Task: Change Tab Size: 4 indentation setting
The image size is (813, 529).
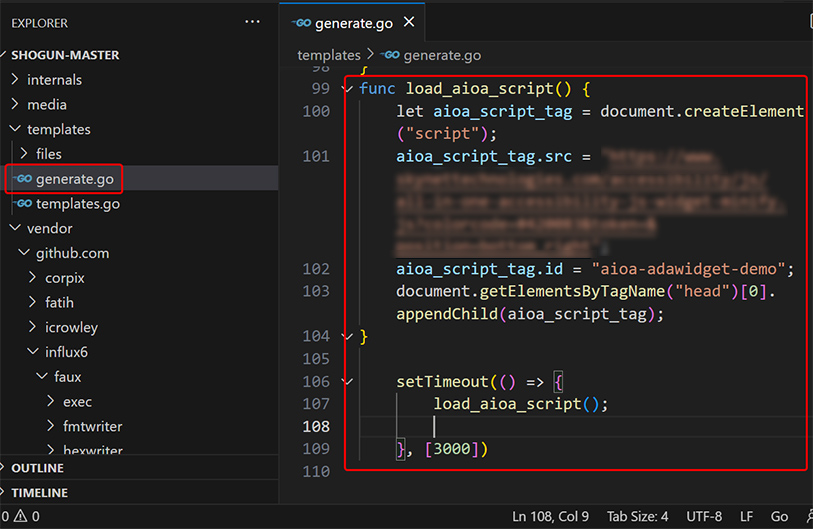Action: point(637,517)
